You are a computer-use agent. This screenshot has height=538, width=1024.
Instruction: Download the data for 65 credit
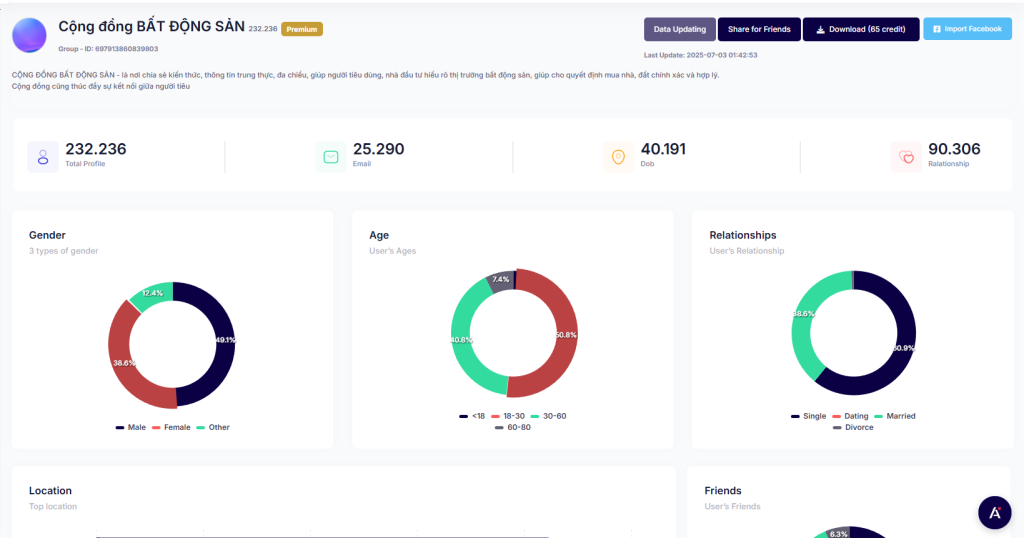[861, 29]
